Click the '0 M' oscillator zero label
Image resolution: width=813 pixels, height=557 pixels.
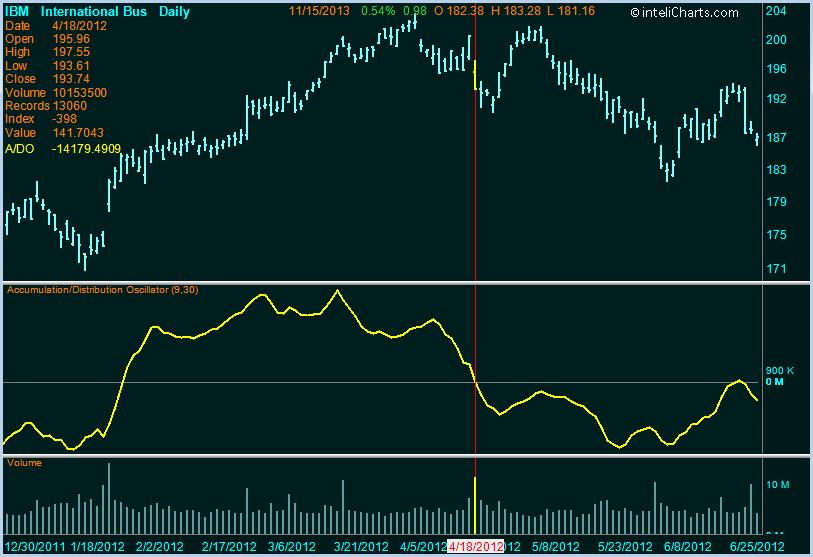(774, 382)
